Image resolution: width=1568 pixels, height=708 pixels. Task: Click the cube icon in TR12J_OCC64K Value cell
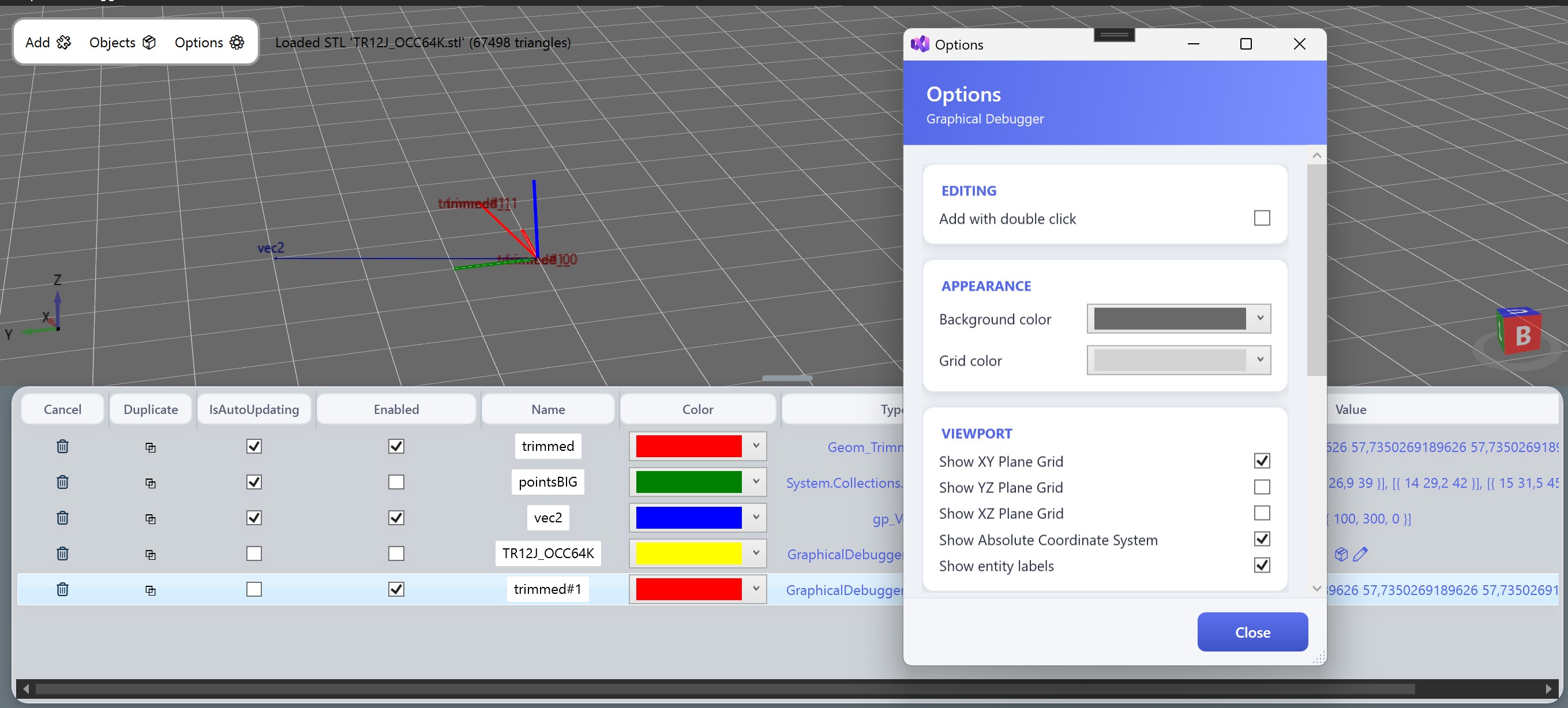pos(1341,554)
